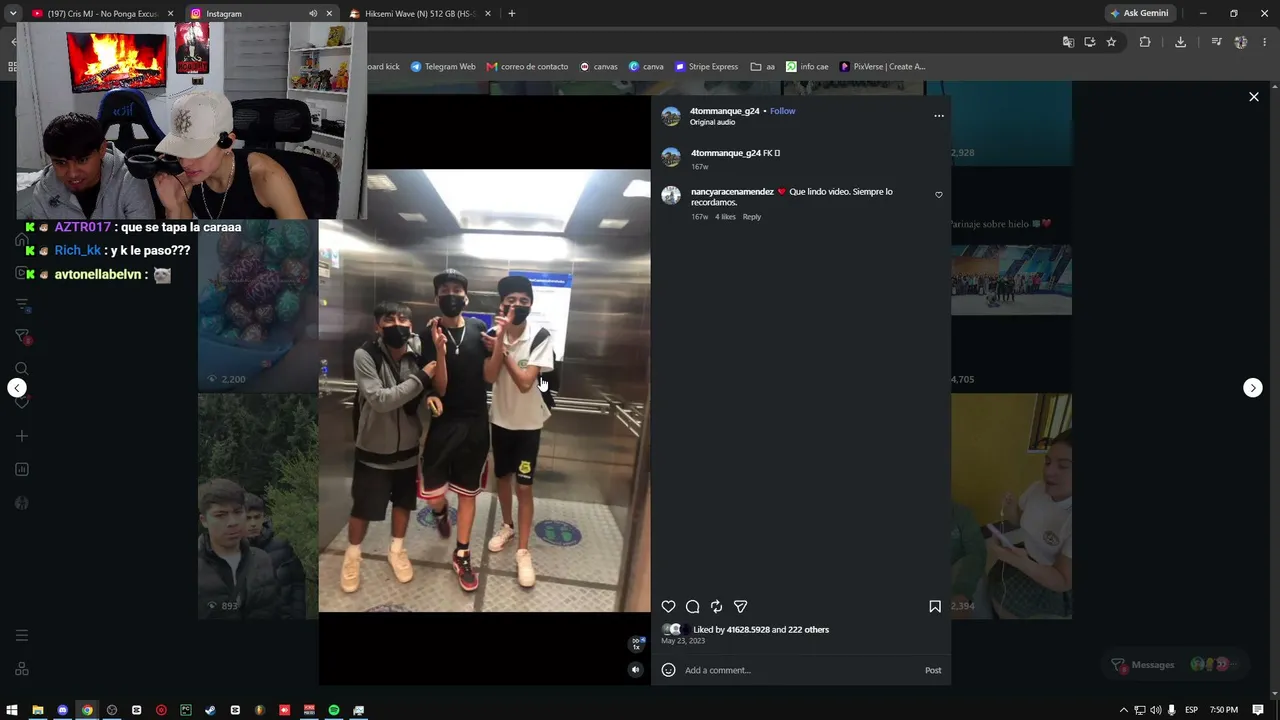Open the More menu in Instagram sidebar
Viewport: 1280px width, 720px height.
[21, 636]
